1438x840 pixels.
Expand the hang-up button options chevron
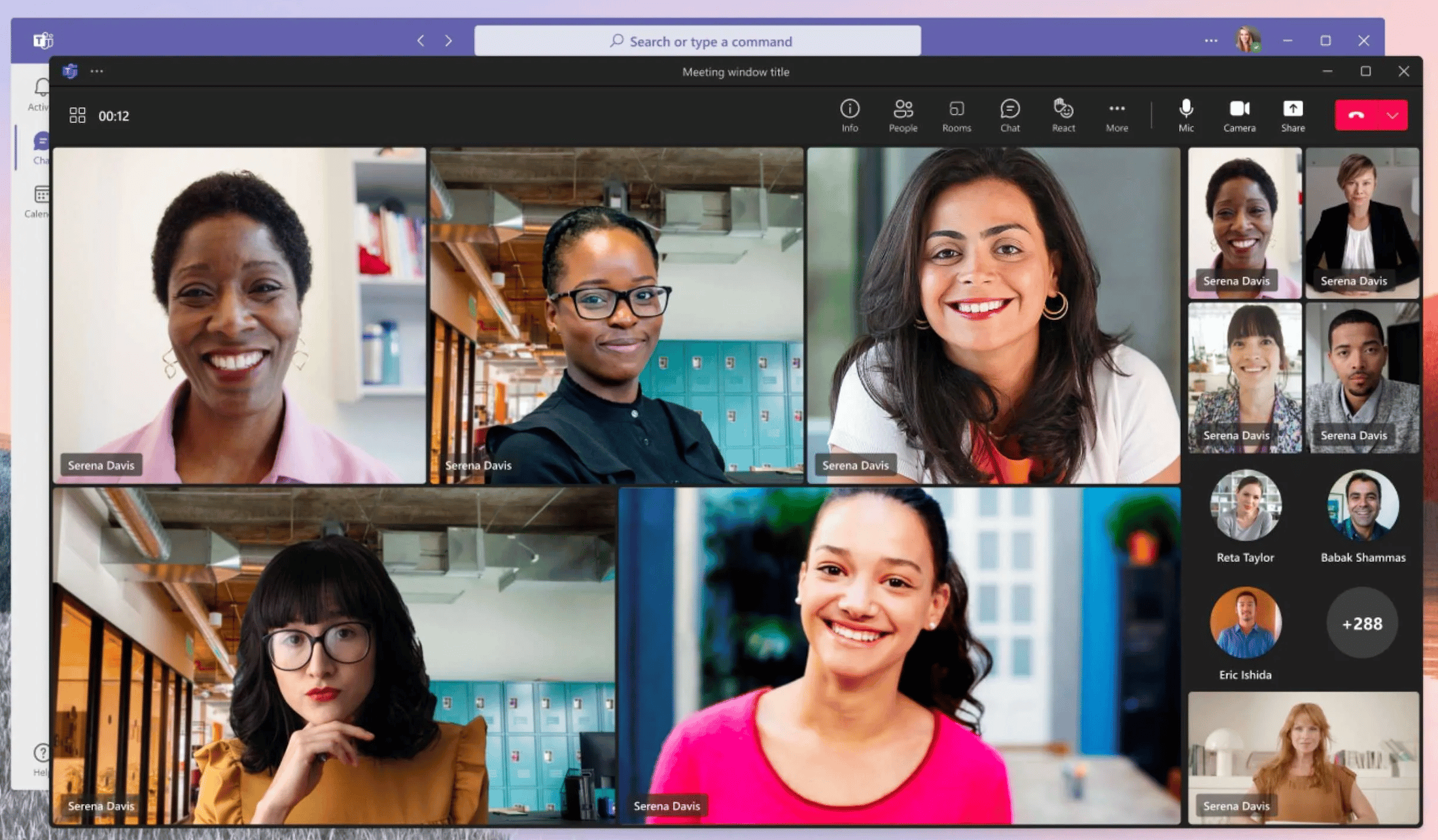pyautogui.click(x=1392, y=114)
